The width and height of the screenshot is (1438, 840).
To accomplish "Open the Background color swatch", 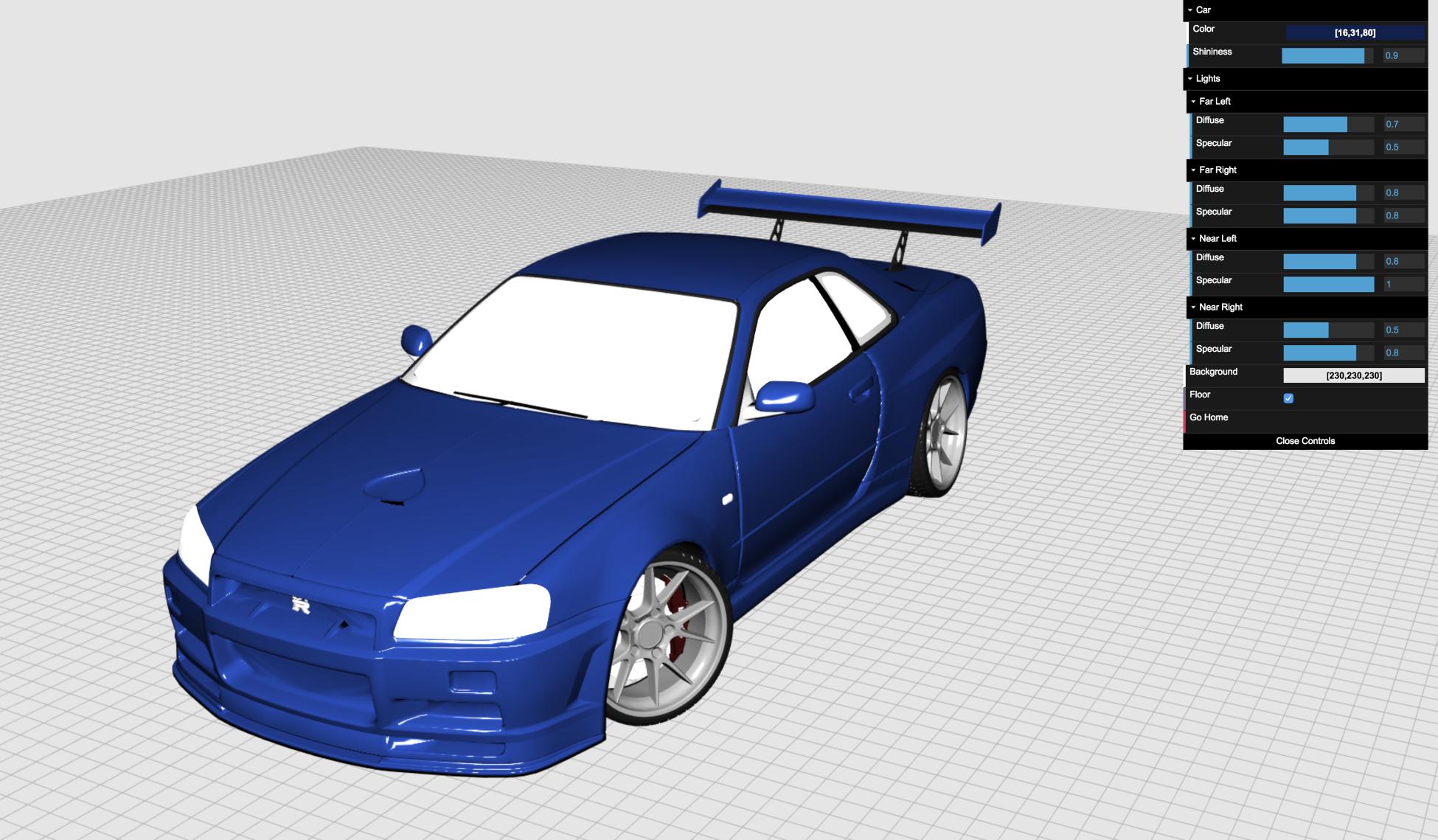I will point(1354,375).
